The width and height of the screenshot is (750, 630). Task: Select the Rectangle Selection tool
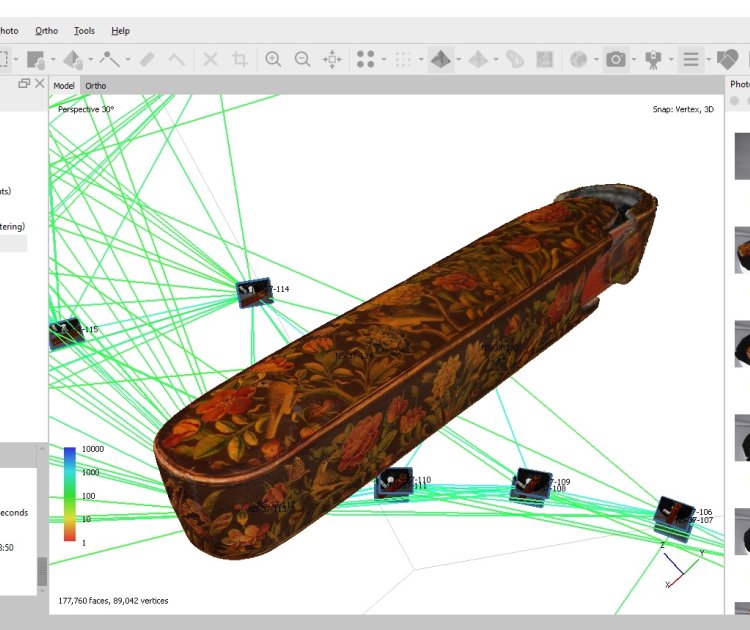click(x=3, y=59)
